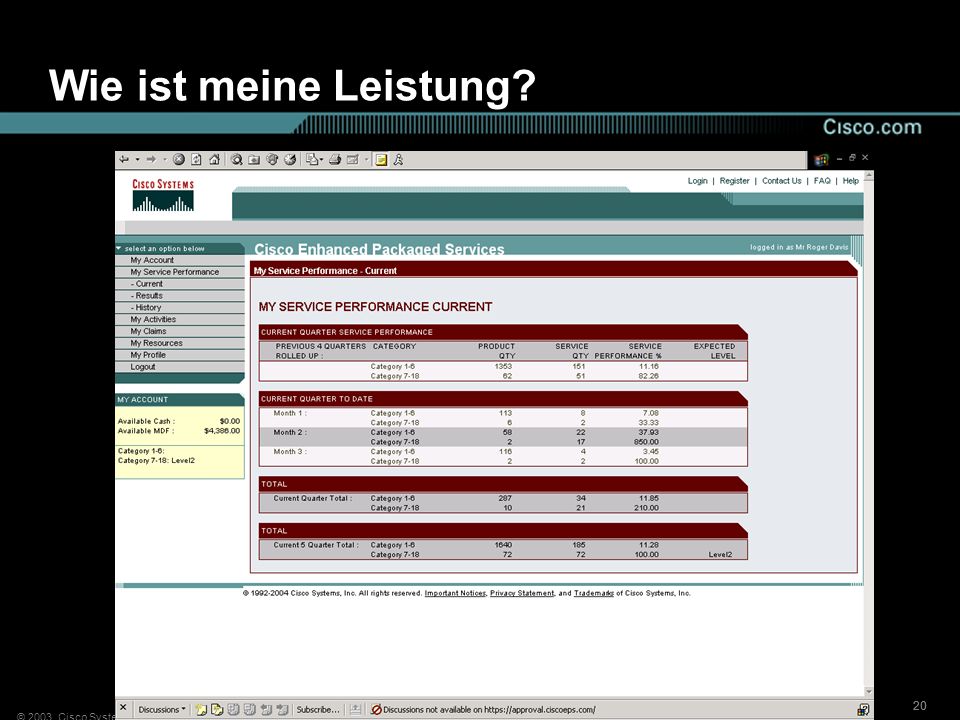
Task: Open the Forward button history dropdown arrow
Action: coord(164,160)
